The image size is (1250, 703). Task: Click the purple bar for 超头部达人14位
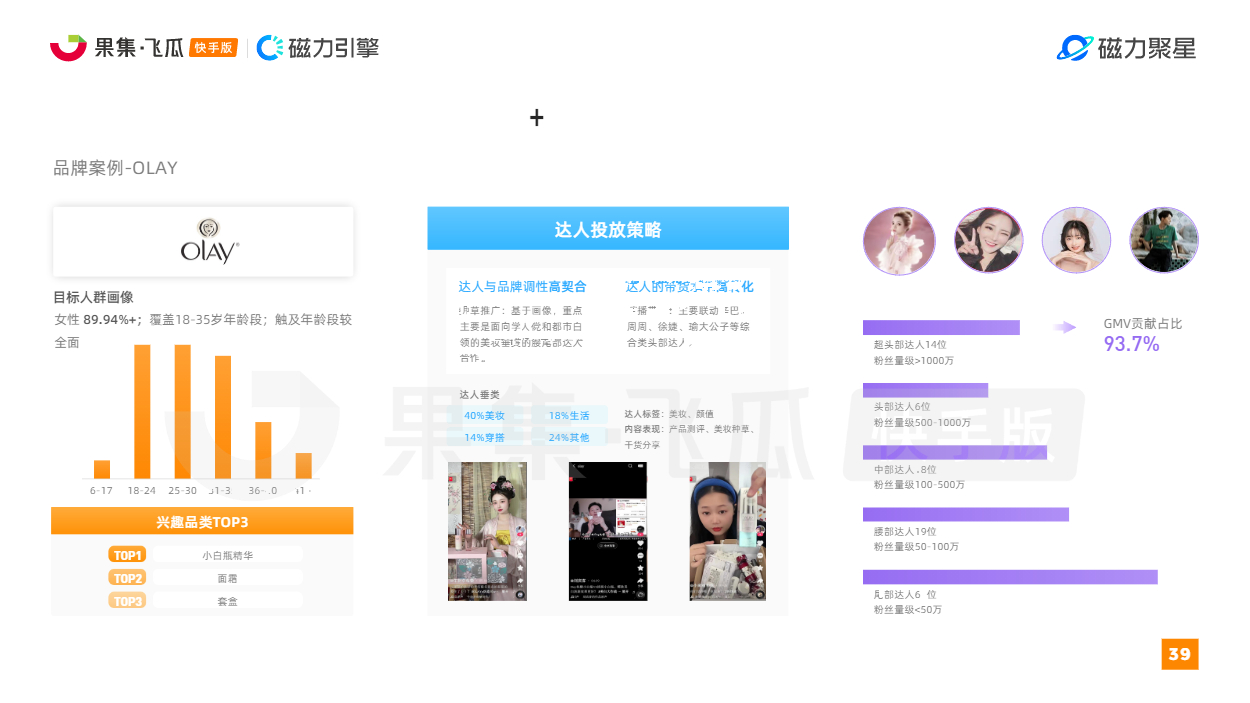point(941,327)
